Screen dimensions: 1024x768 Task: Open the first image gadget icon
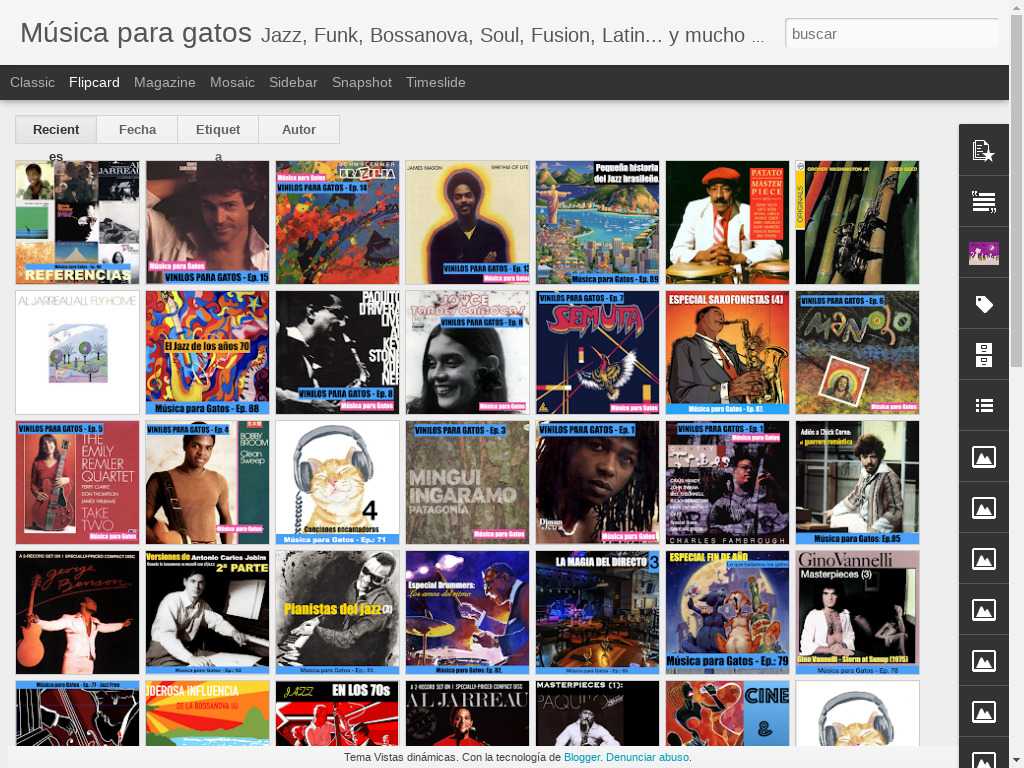pyautogui.click(x=984, y=456)
